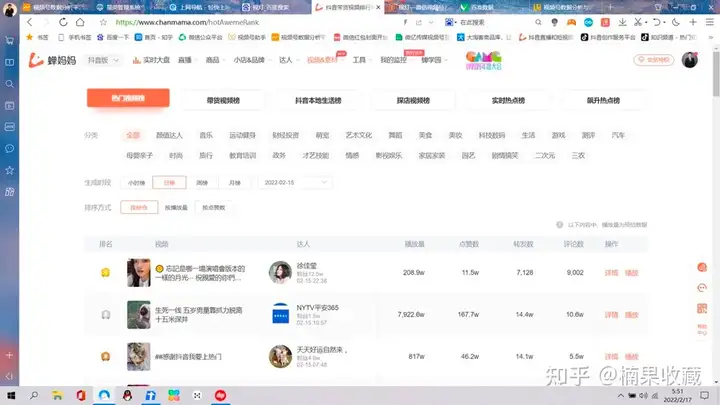Open 实时大盘 in navigation
This screenshot has height=405, width=720.
(x=152, y=60)
